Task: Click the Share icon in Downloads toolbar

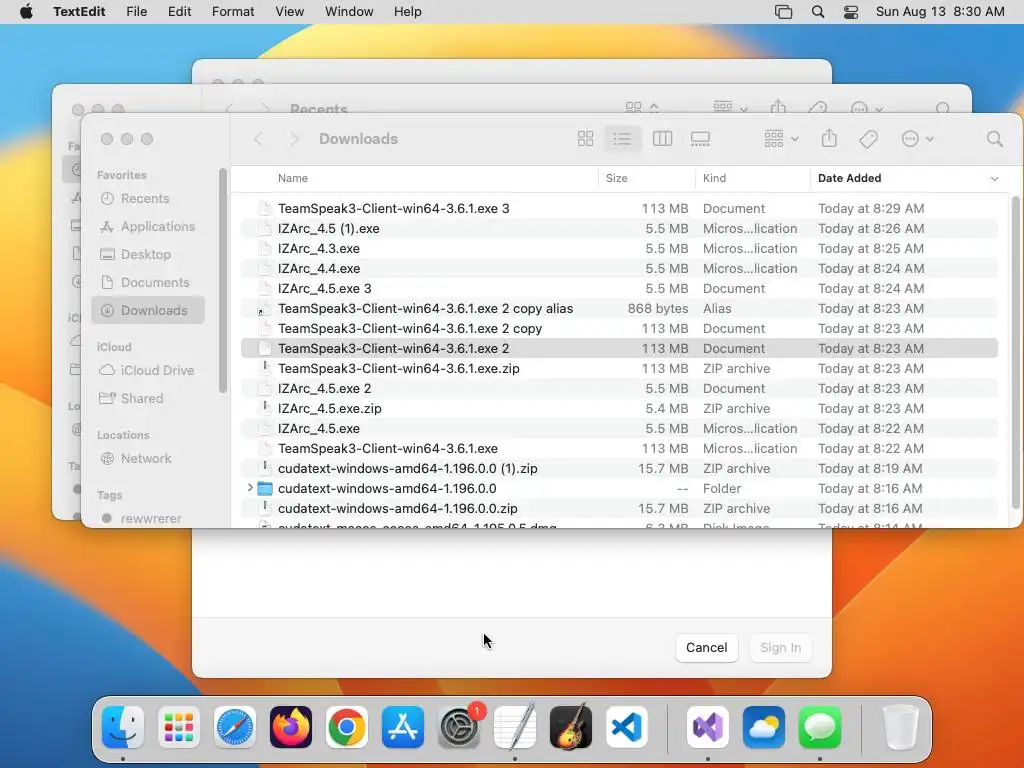Action: [829, 138]
